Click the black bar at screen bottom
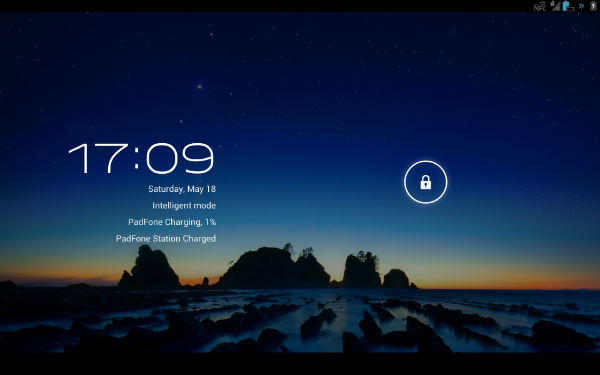This screenshot has height=375, width=600. point(300,364)
